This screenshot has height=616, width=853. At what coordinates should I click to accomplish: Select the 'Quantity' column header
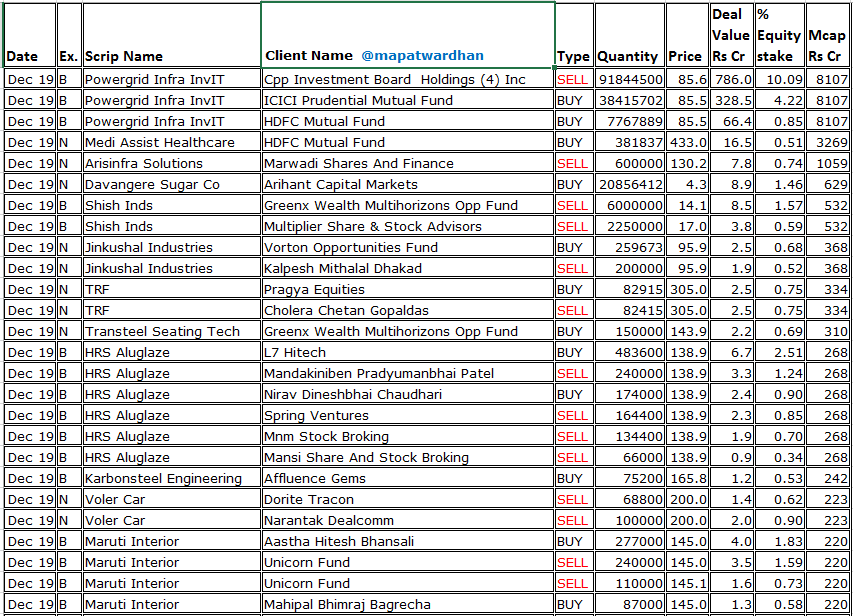(x=629, y=35)
